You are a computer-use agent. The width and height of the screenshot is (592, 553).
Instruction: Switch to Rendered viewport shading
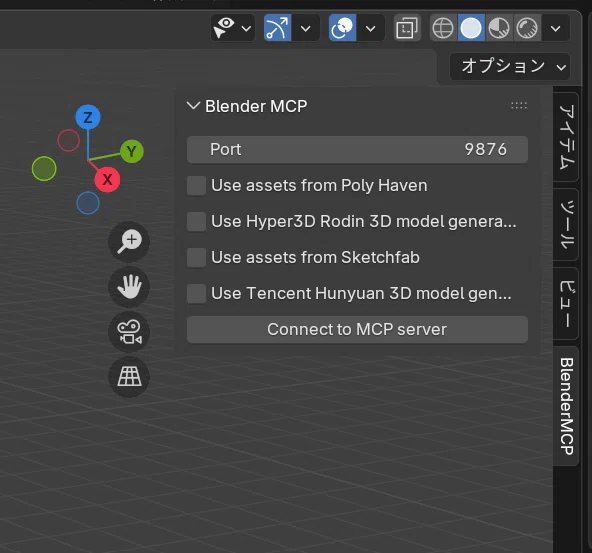point(527,28)
